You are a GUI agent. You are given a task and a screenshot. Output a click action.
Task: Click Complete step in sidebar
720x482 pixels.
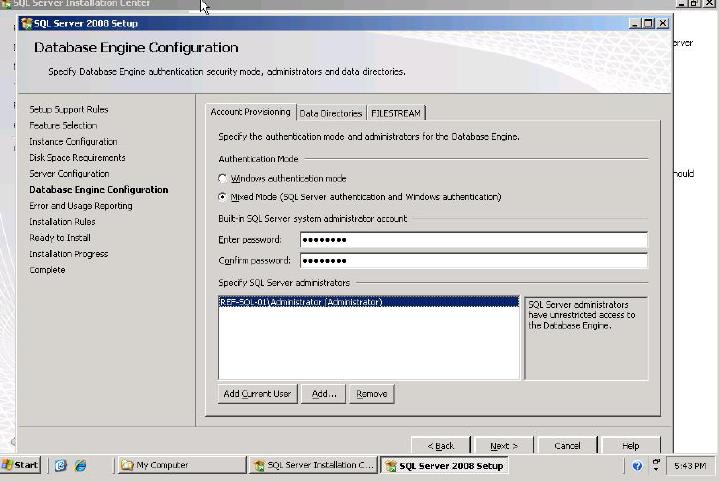(47, 270)
